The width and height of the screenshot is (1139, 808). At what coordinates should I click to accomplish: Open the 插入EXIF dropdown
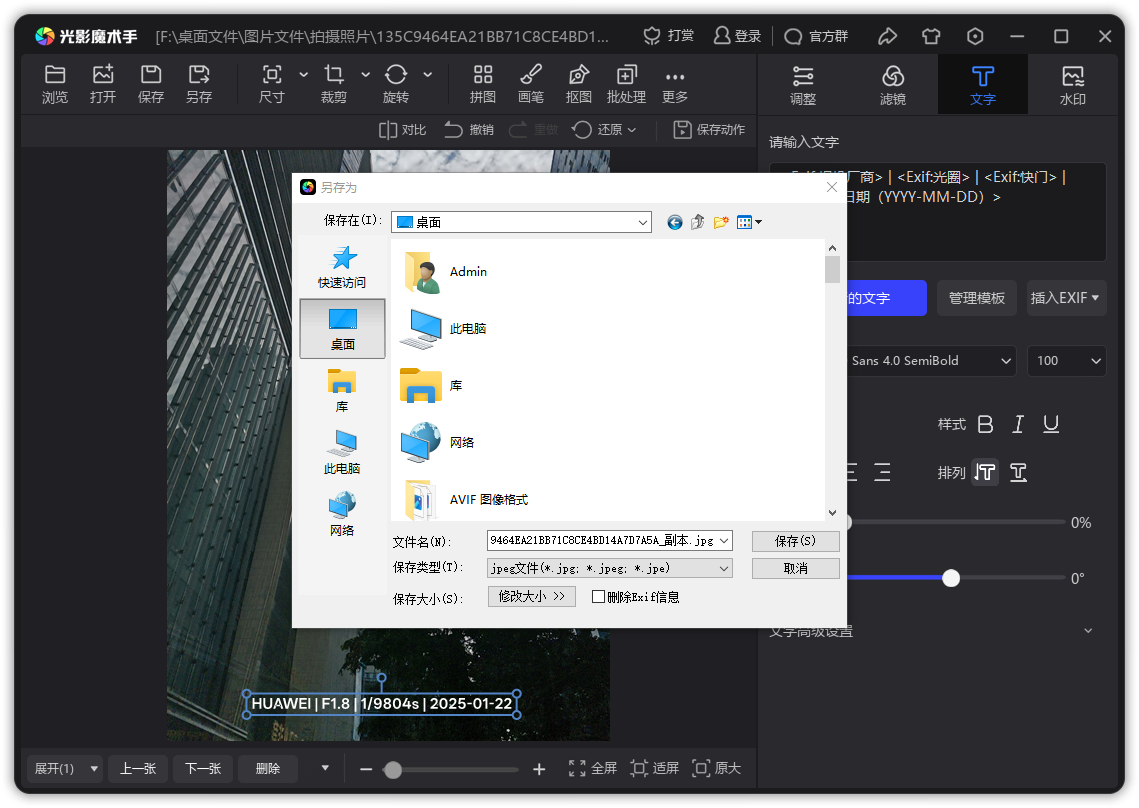[x=1066, y=298]
